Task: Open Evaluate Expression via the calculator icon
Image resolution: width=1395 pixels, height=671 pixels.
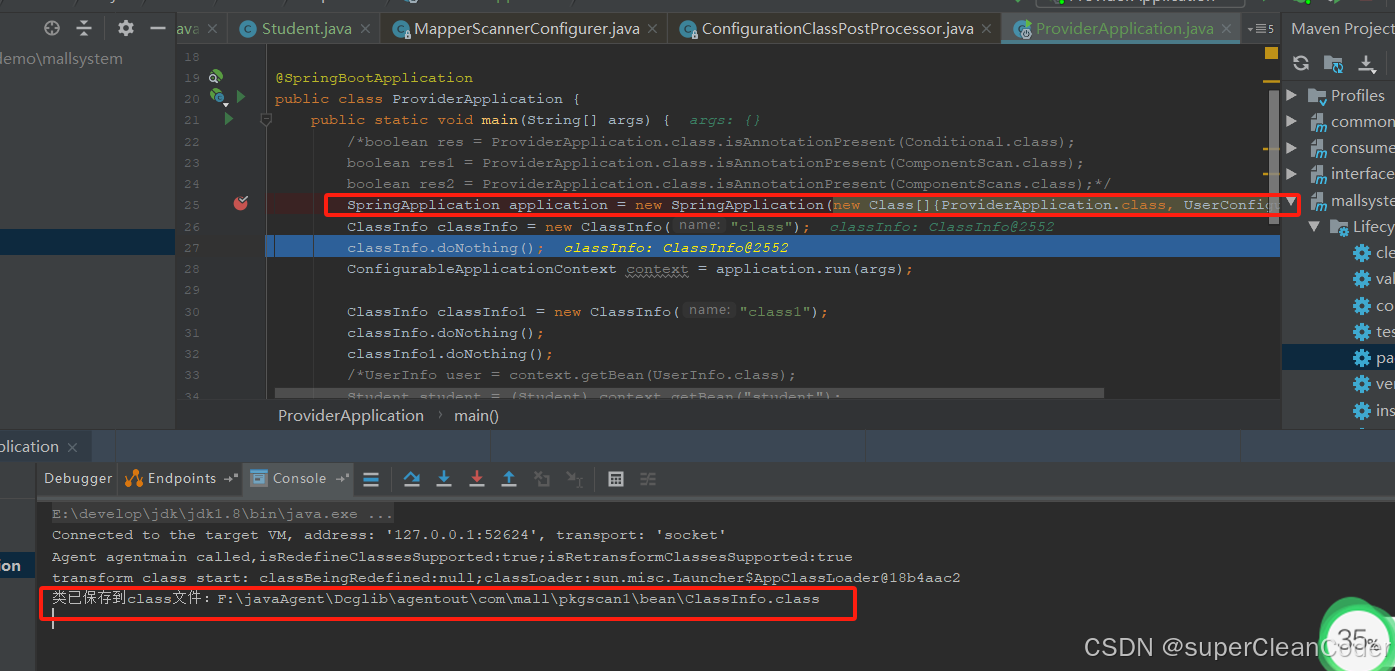Action: coord(615,478)
